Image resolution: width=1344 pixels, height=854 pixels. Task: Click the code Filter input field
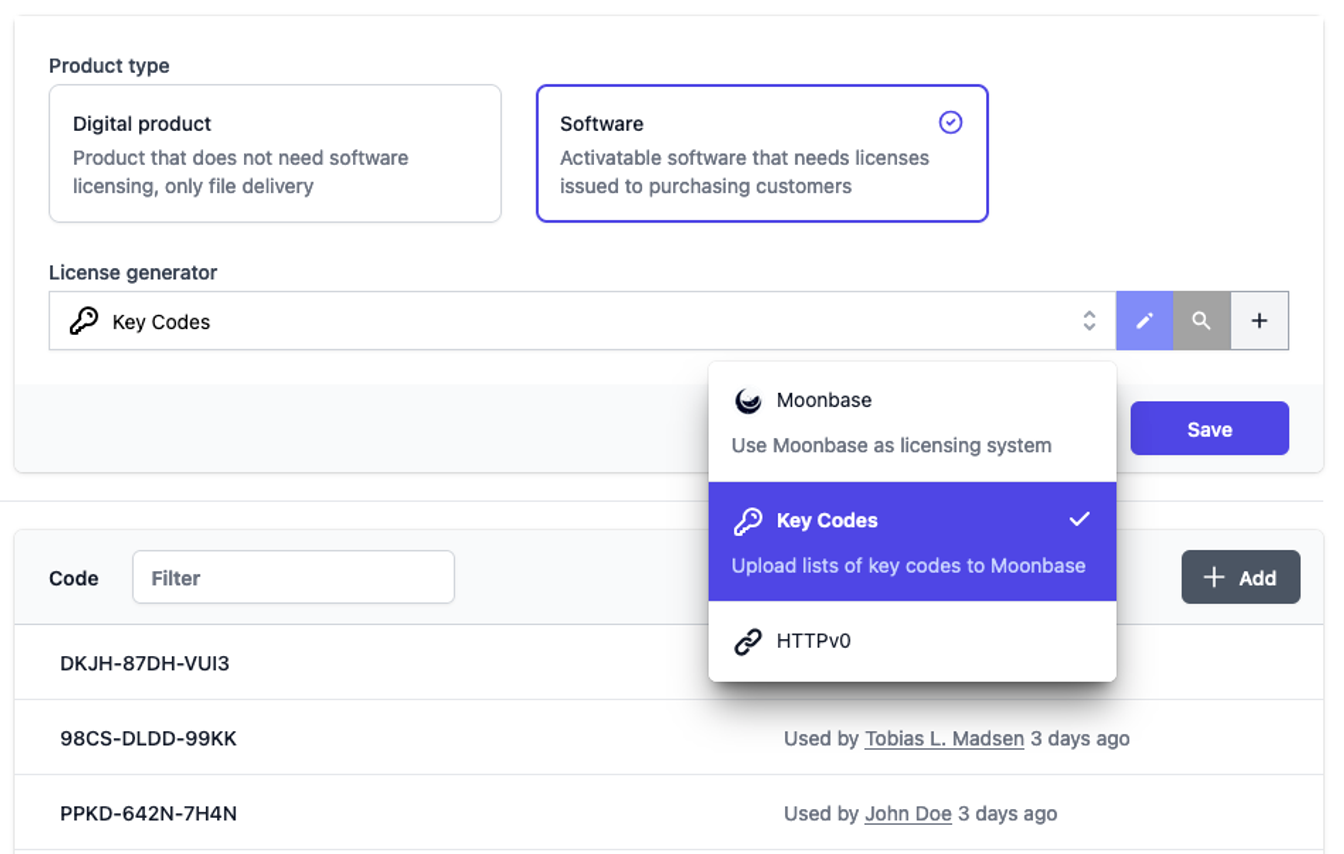(293, 577)
